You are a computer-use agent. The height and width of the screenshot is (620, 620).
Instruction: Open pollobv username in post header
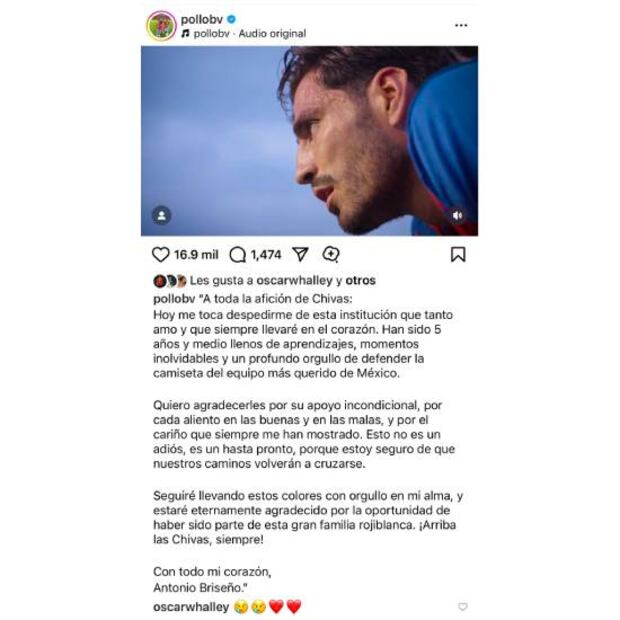pos(202,19)
